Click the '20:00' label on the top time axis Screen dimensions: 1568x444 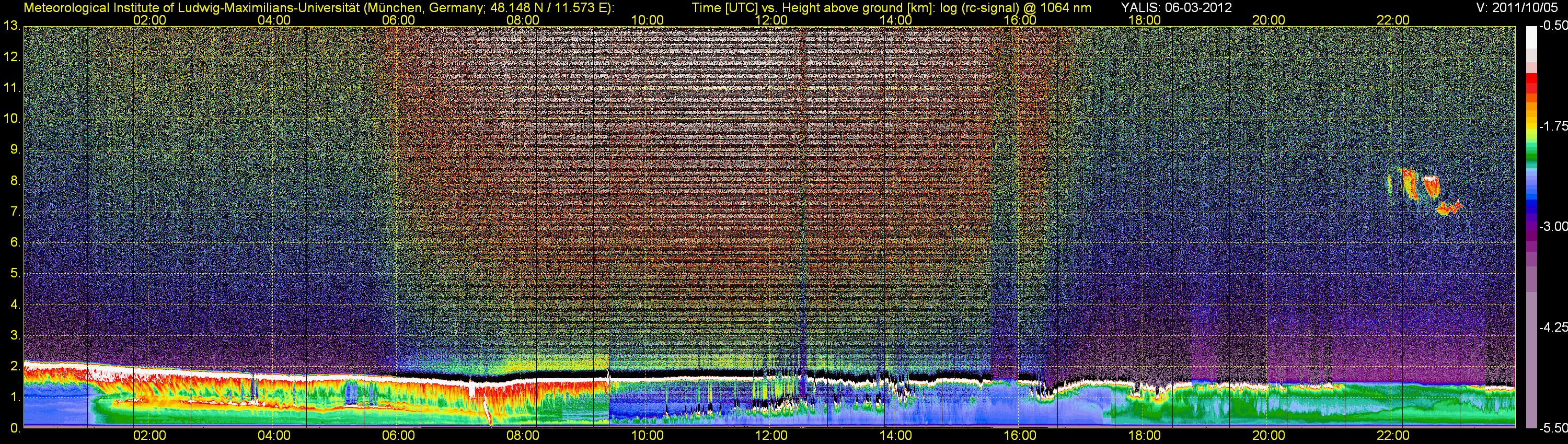click(x=1269, y=20)
